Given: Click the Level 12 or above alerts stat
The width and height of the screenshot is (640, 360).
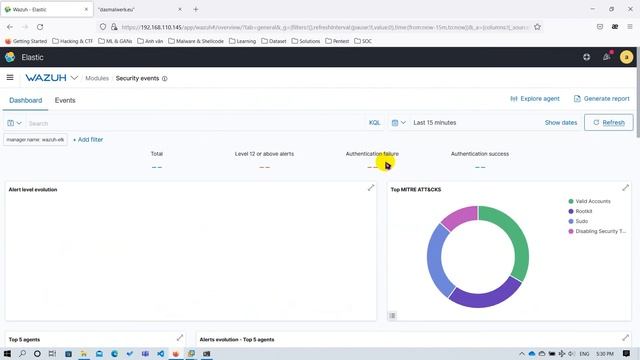Looking at the screenshot, I should 264,160.
